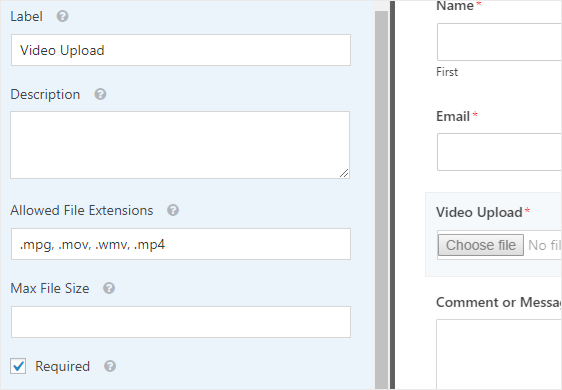Image resolution: width=562 pixels, height=390 pixels.
Task: Click the help icon beside Label
Action: coord(62,16)
